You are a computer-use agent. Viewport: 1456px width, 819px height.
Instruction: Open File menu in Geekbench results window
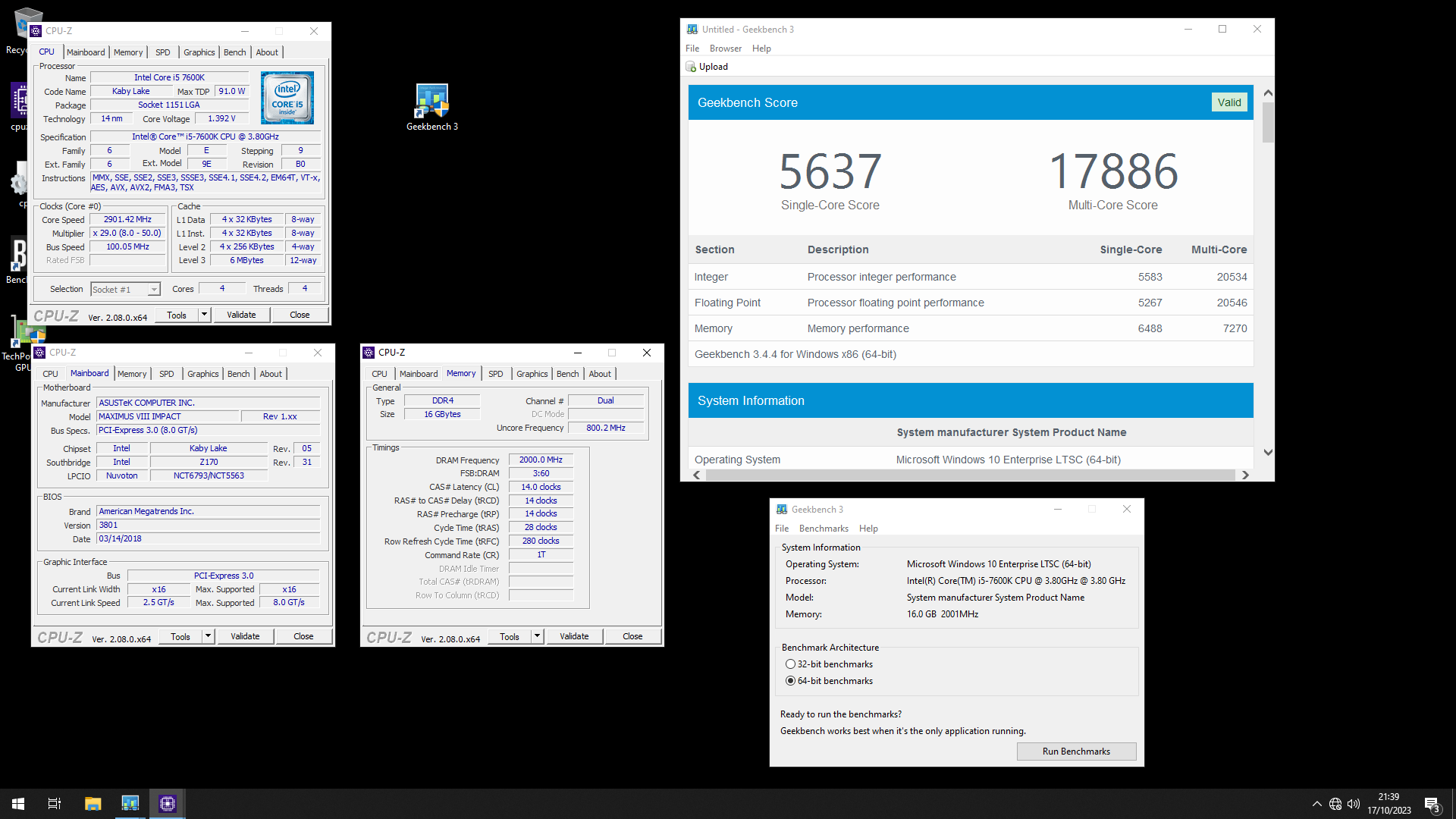(692, 49)
